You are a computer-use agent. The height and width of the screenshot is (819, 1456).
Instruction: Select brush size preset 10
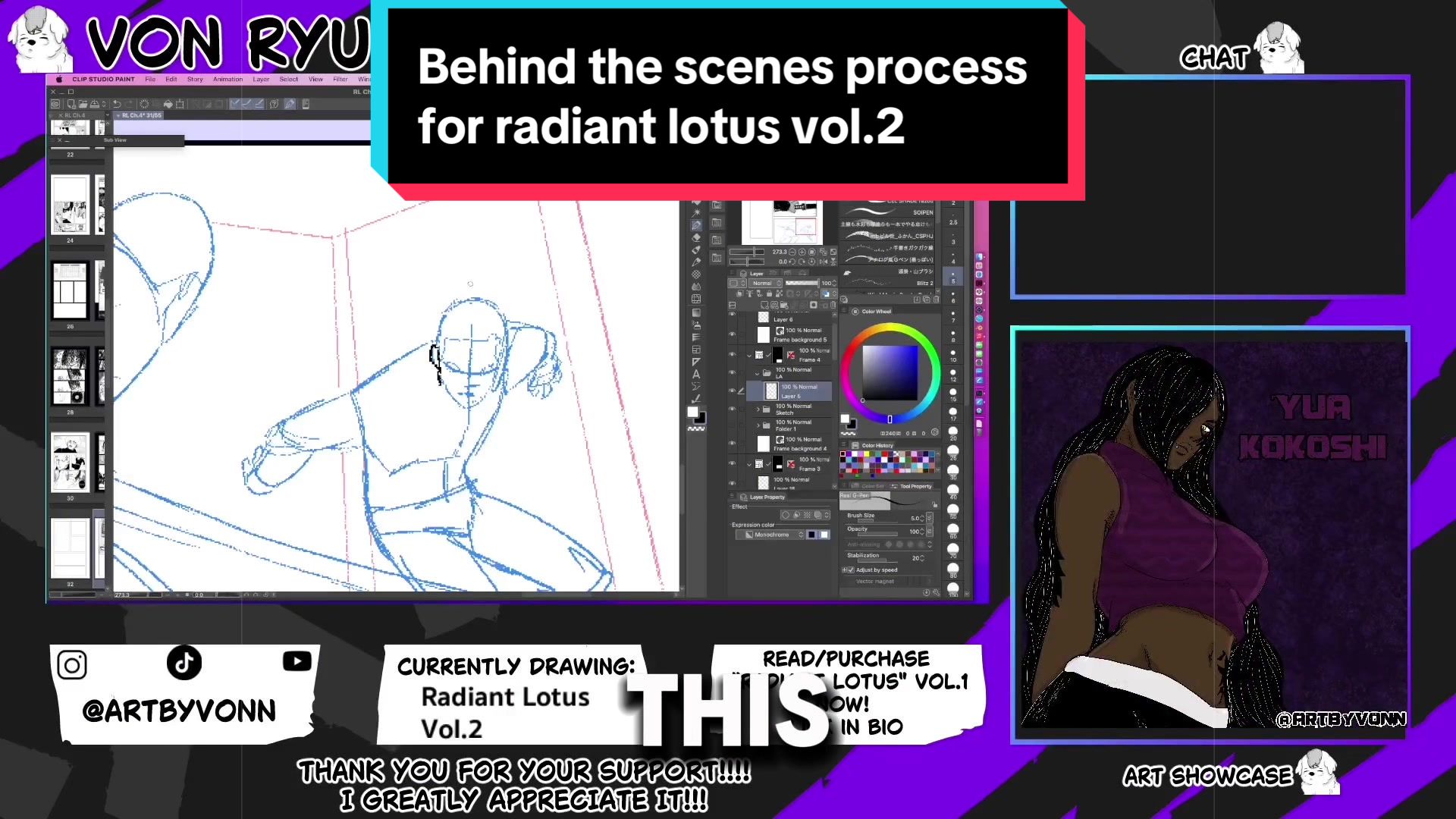tap(953, 353)
